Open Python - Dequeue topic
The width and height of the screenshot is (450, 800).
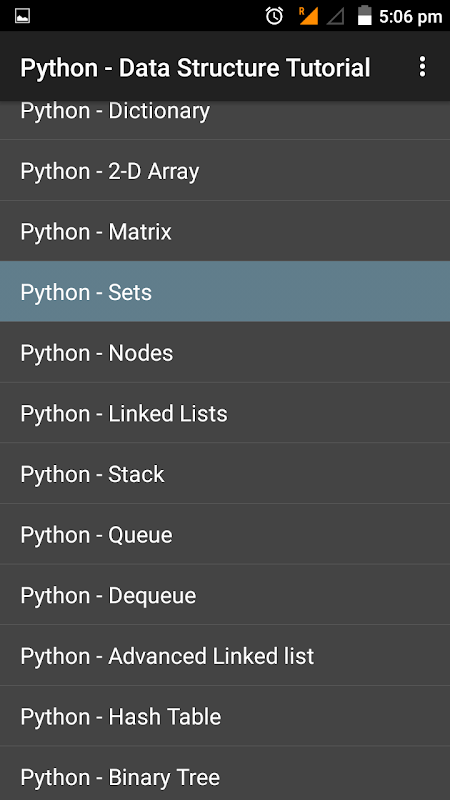tap(225, 594)
